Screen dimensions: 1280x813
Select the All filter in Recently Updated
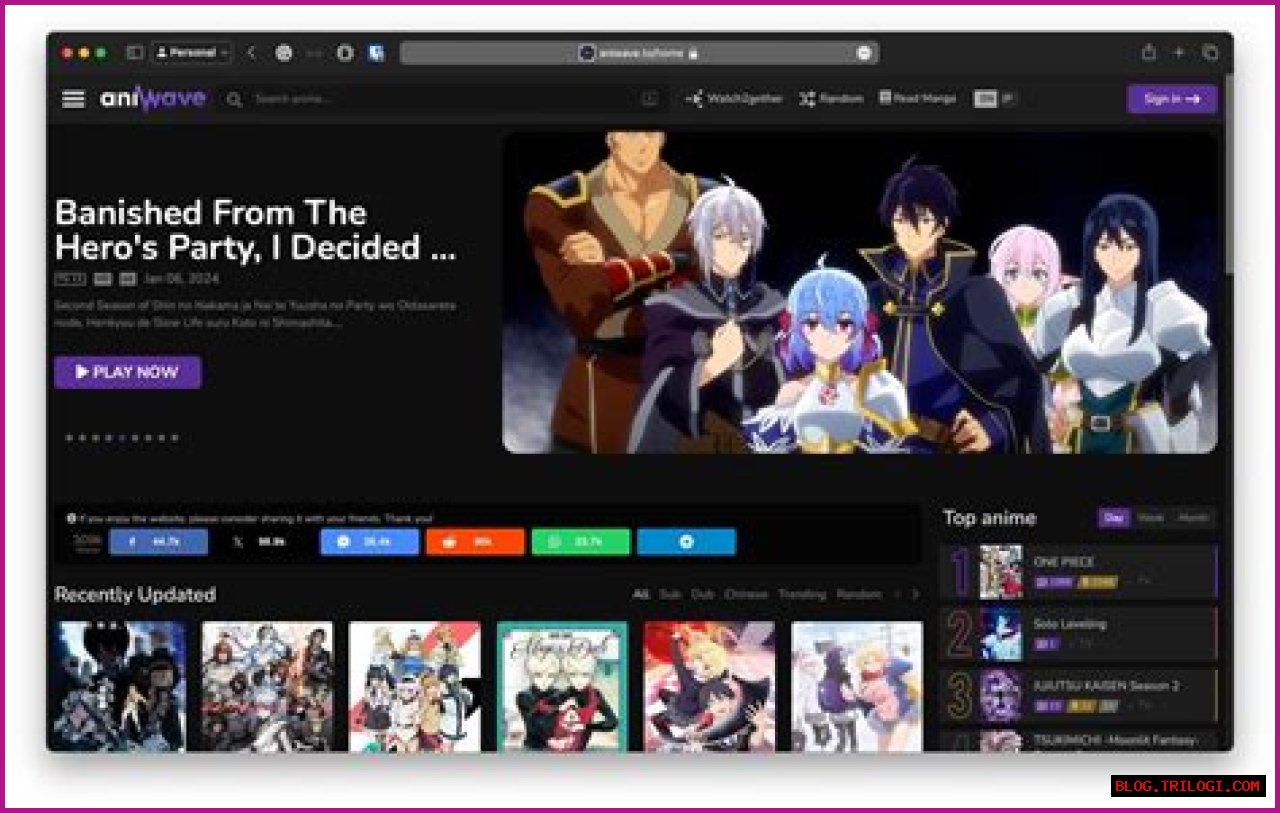640,594
